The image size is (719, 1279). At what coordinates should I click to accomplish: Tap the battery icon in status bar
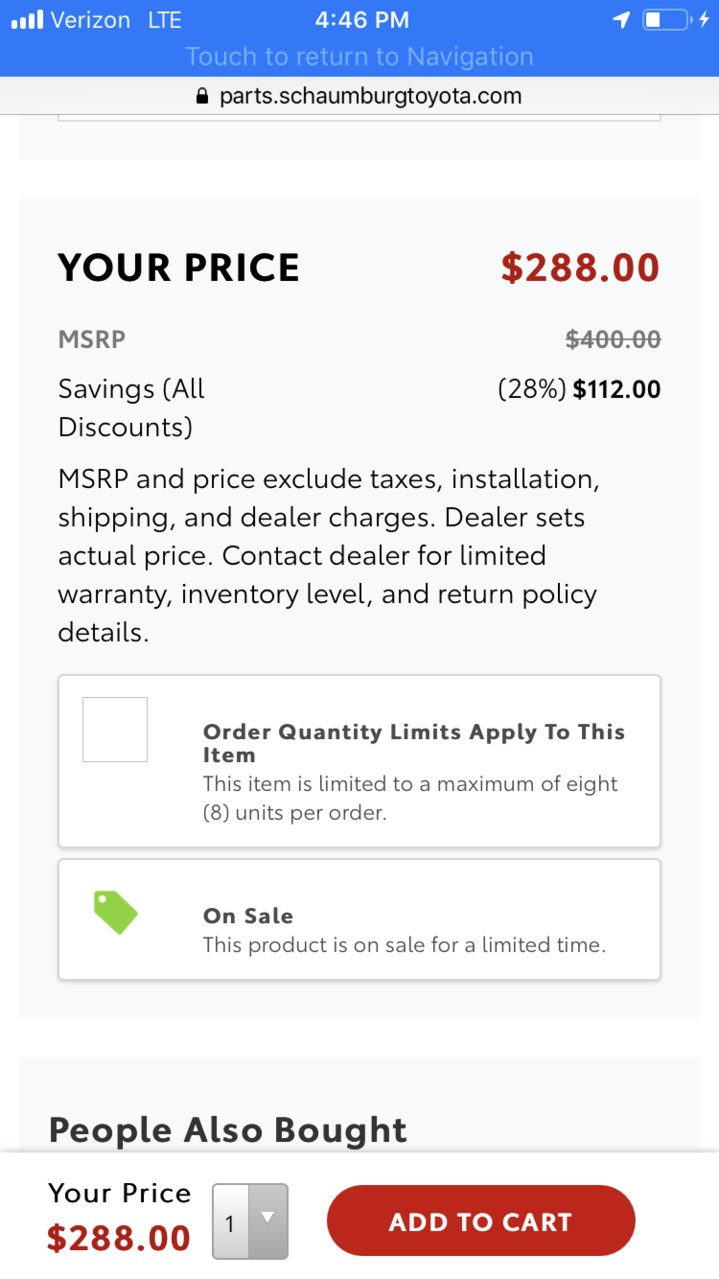click(666, 20)
